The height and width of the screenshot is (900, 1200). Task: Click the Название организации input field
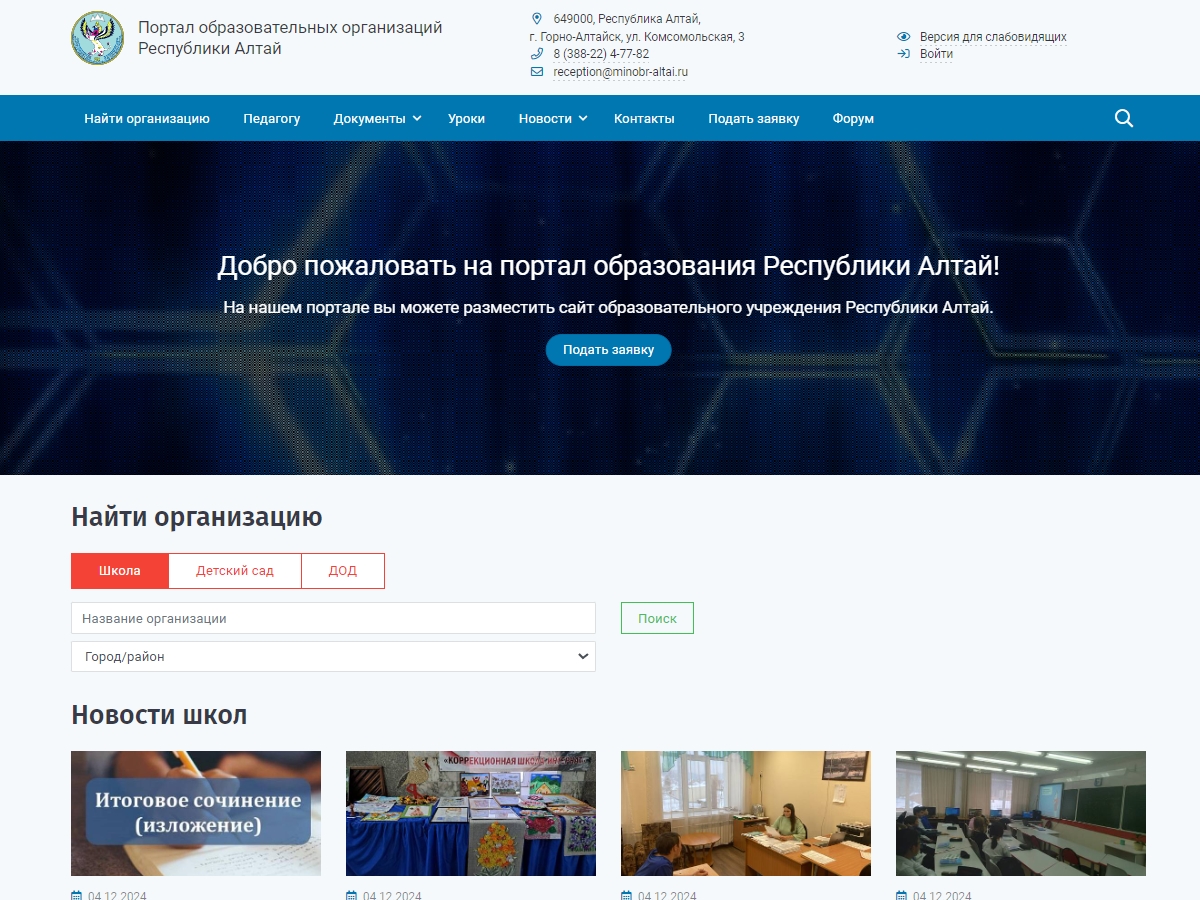pyautogui.click(x=332, y=618)
